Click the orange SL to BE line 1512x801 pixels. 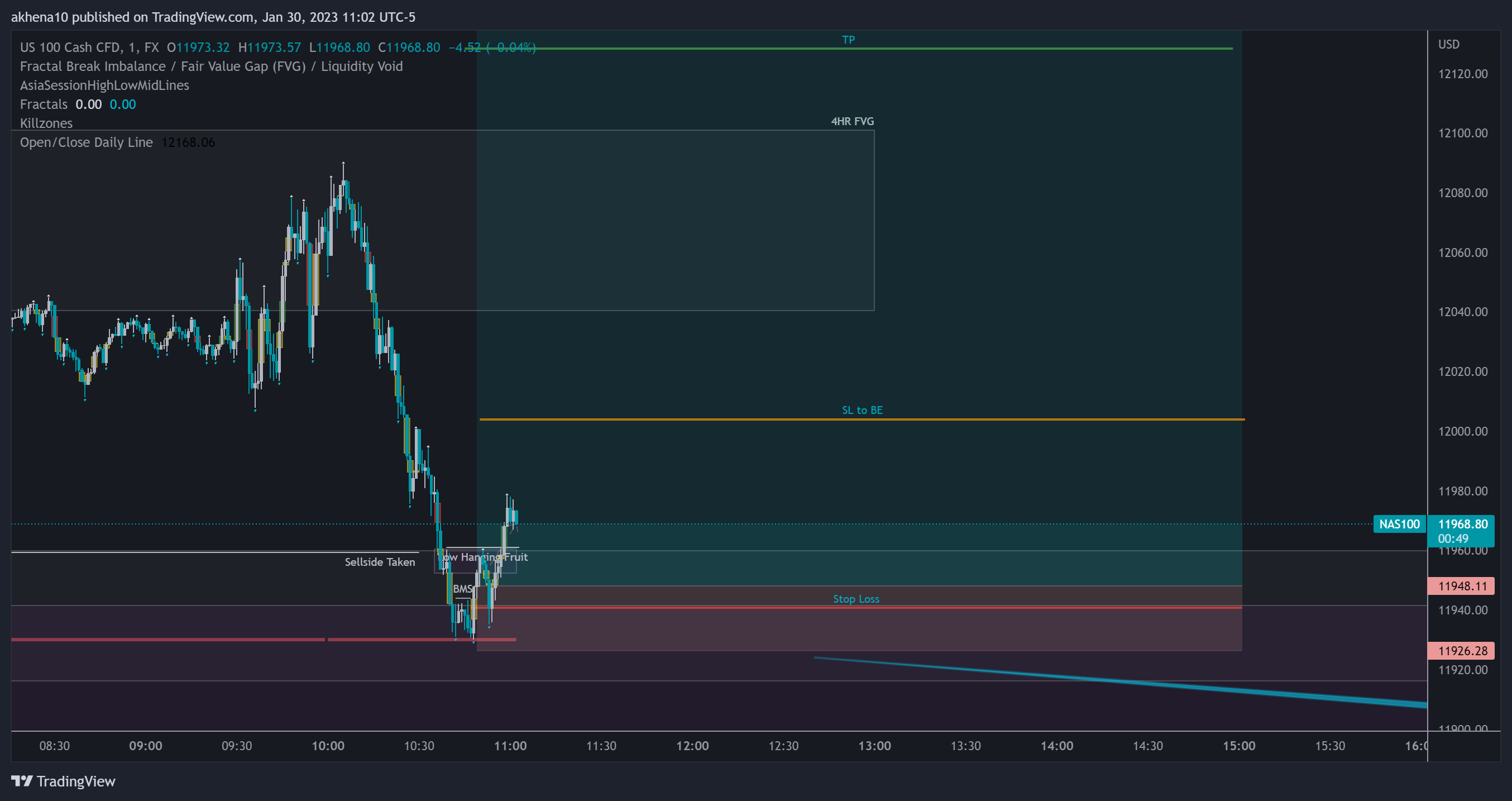click(x=862, y=419)
